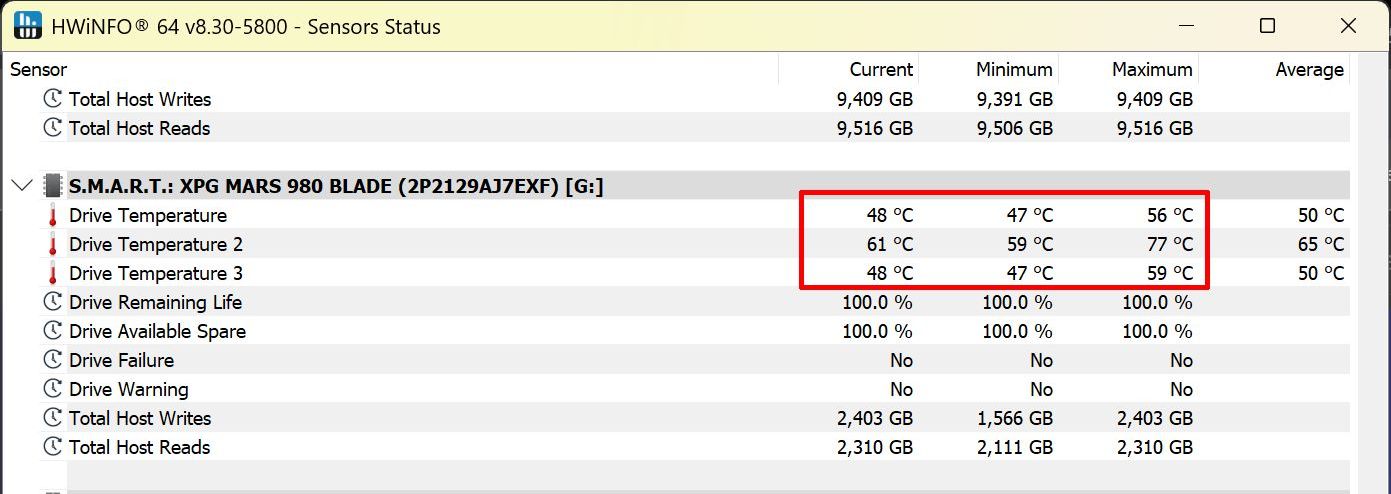Select the S.M.A.R.T.: XPG MARS 980 BLADE header text
Screen dimensions: 1391x494
[336, 186]
